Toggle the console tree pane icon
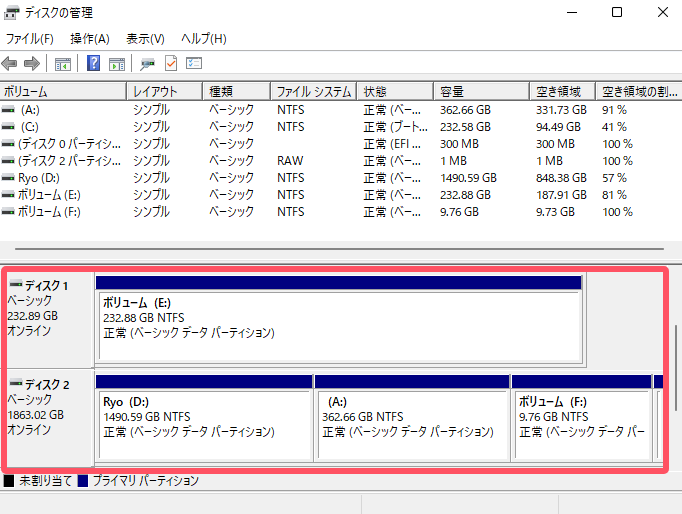 coord(63,64)
